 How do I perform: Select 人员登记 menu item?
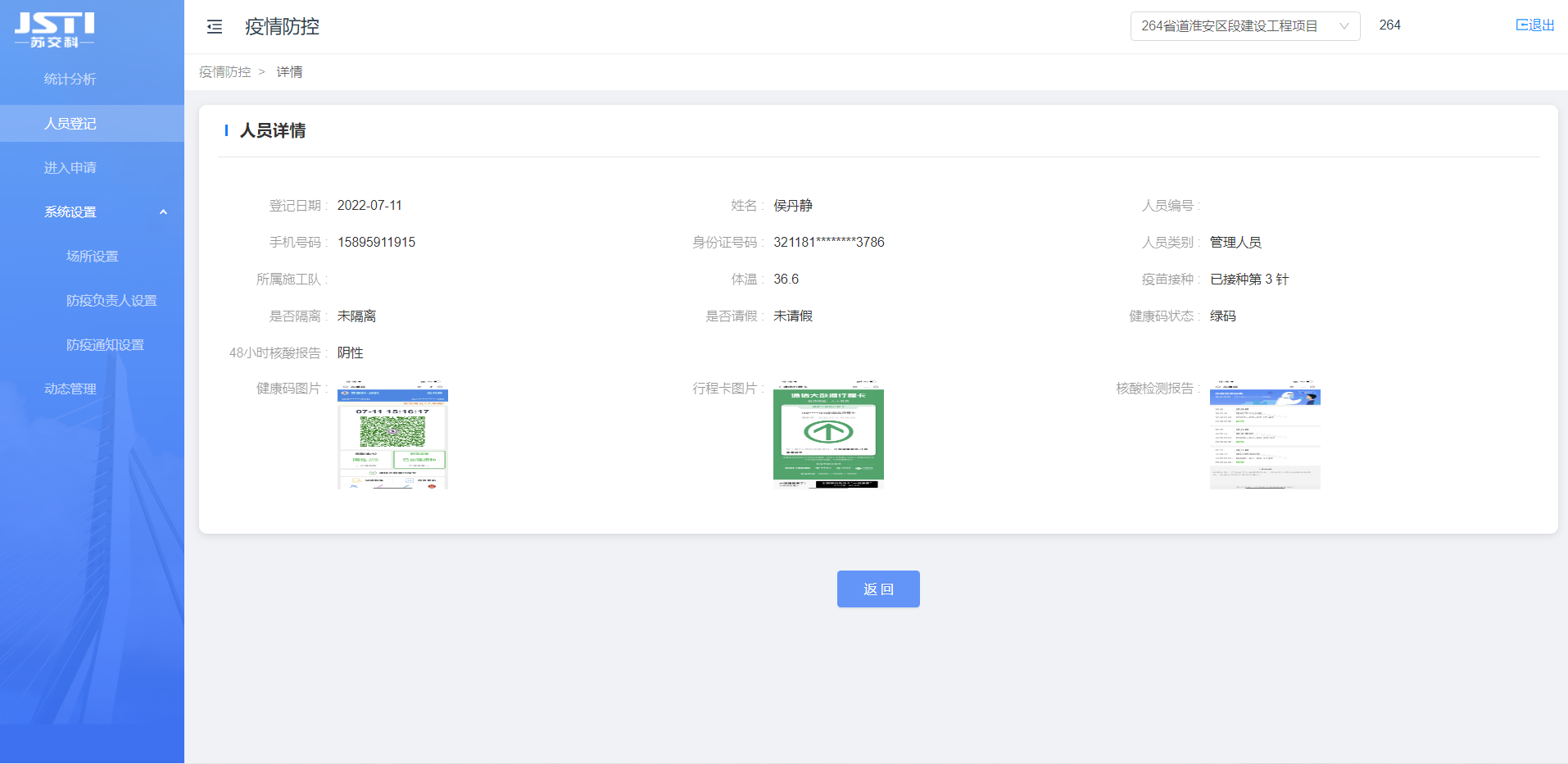[70, 124]
